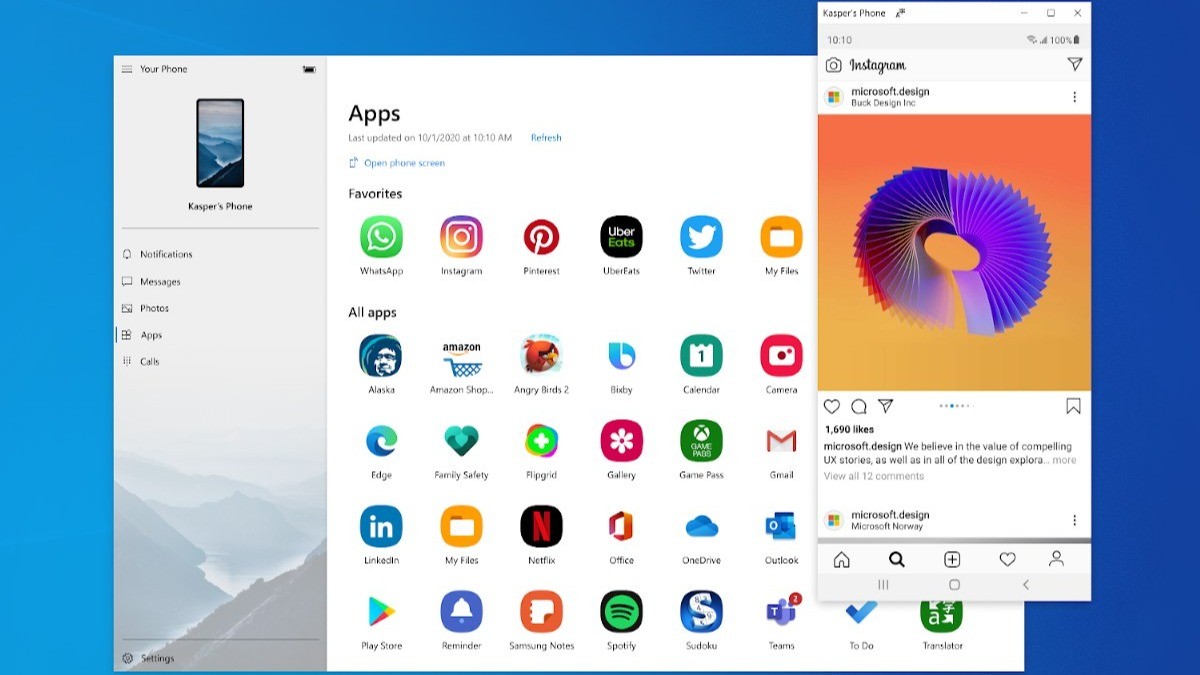Open options menu for Buck Design post
This screenshot has width=1200, height=675.
[x=1075, y=97]
